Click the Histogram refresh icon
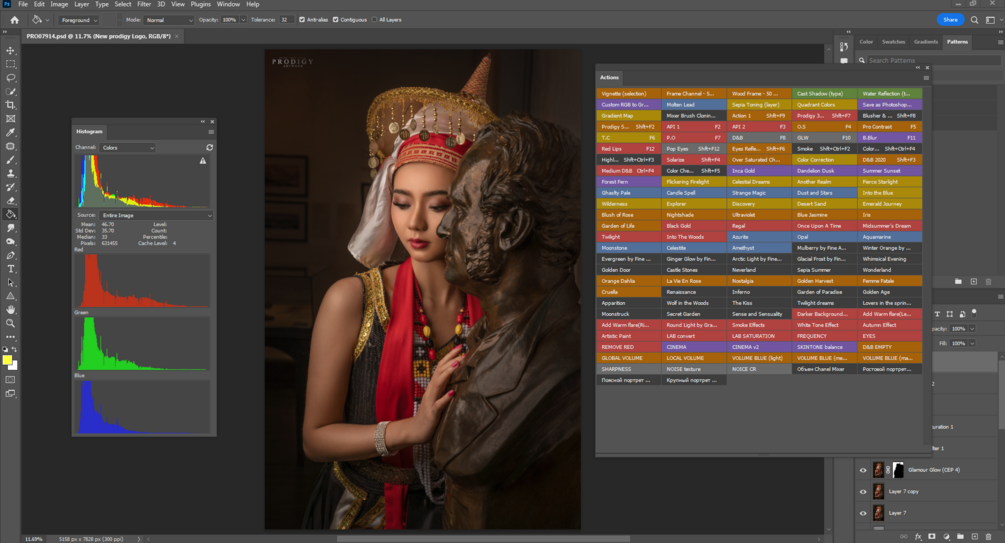 coord(209,147)
